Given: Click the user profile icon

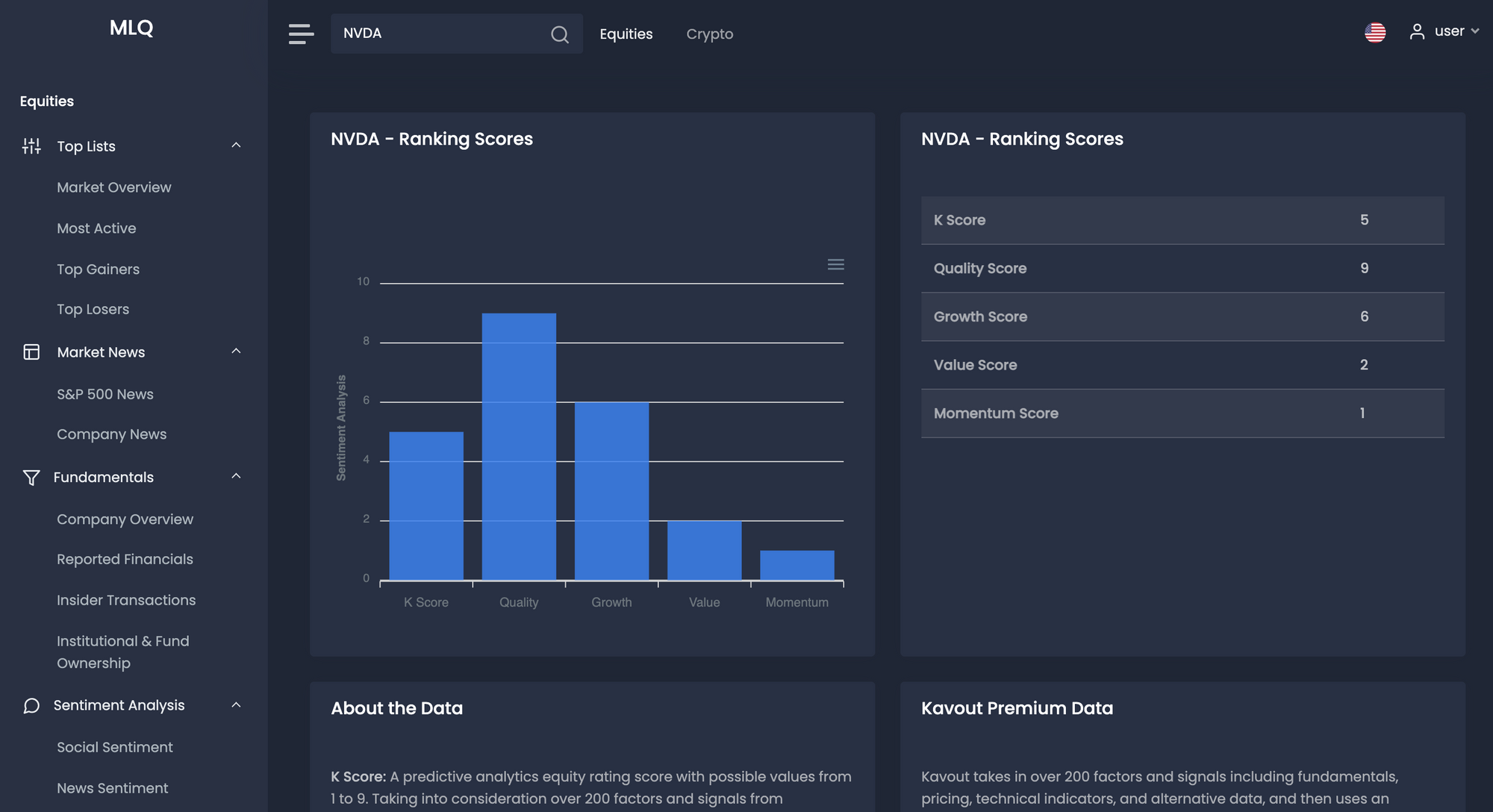Looking at the screenshot, I should click(x=1416, y=32).
